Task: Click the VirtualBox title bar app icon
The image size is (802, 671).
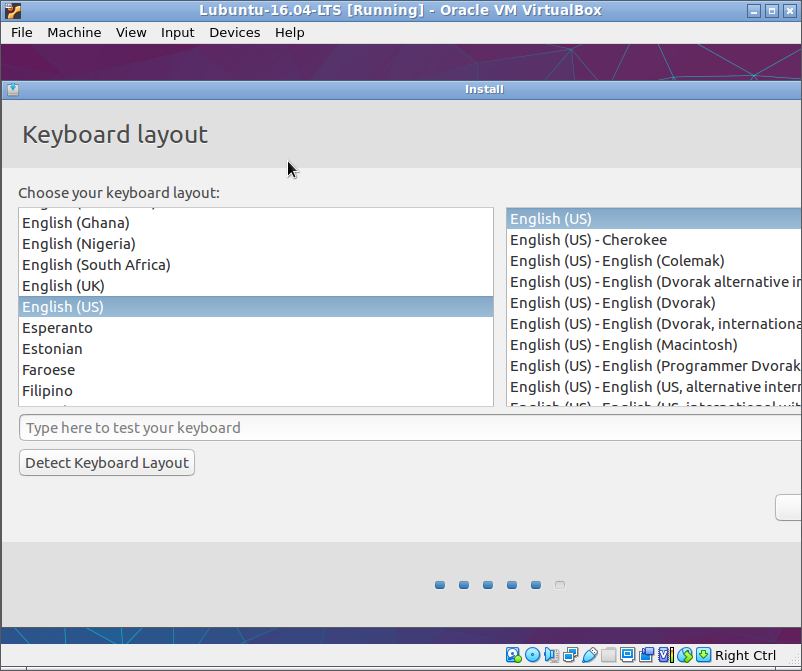Action: (x=13, y=11)
